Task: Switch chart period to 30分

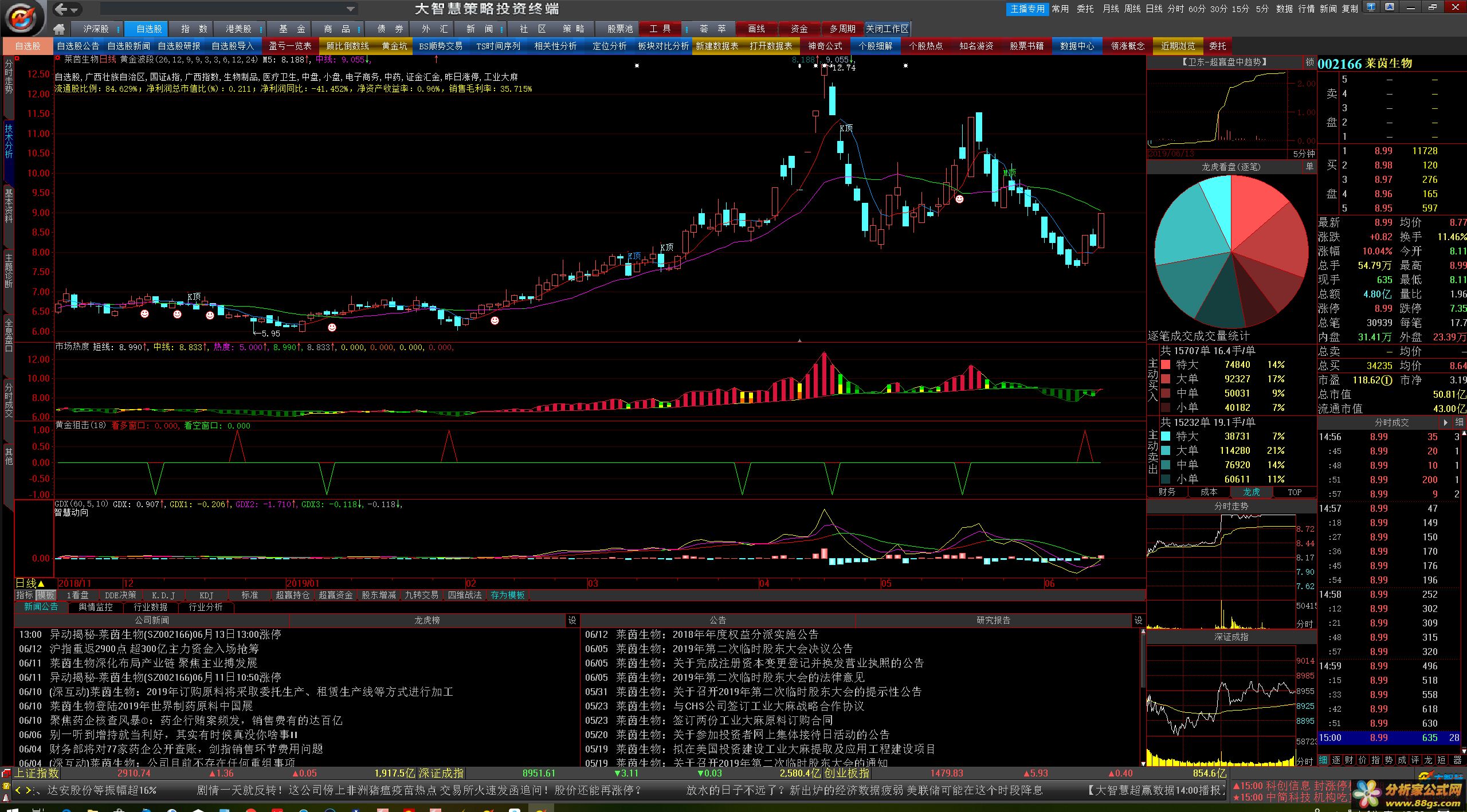Action: pos(1219,9)
